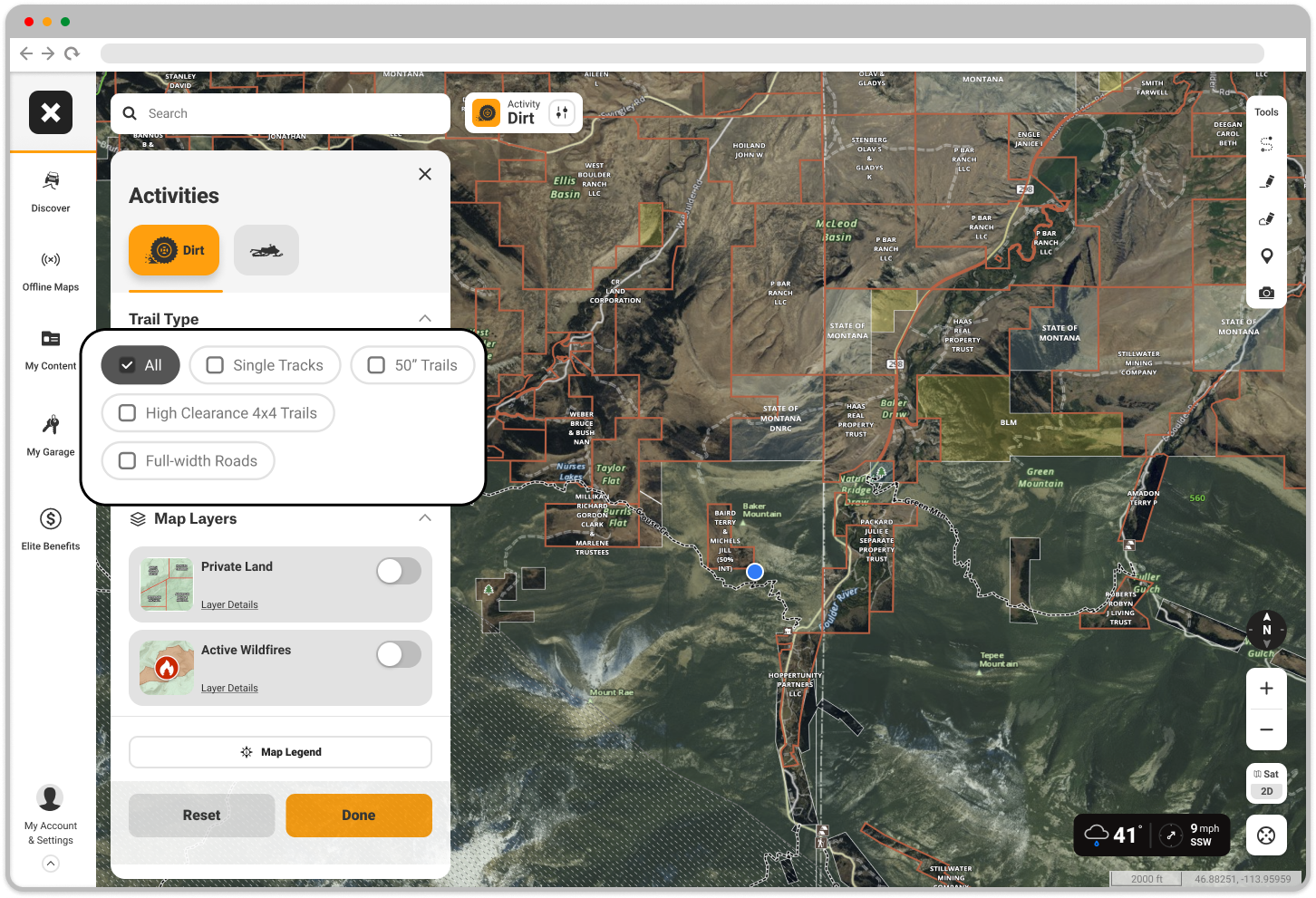Click the Tools panel label
Screen dimensions: 1316x898
pos(1267,112)
